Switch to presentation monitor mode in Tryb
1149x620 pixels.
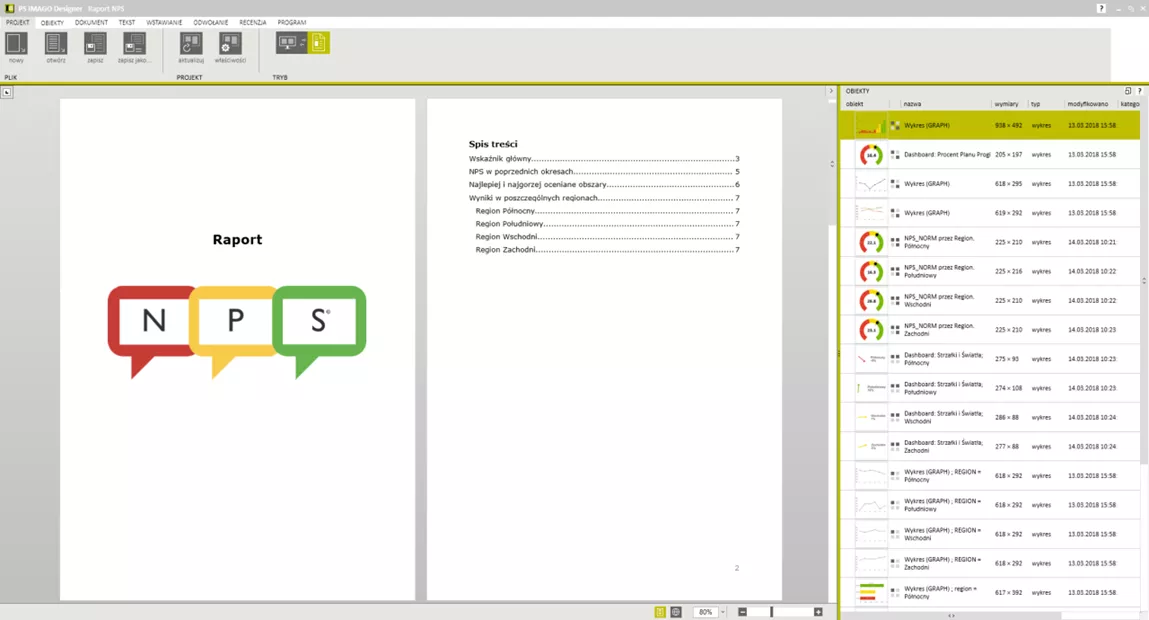pyautogui.click(x=289, y=43)
